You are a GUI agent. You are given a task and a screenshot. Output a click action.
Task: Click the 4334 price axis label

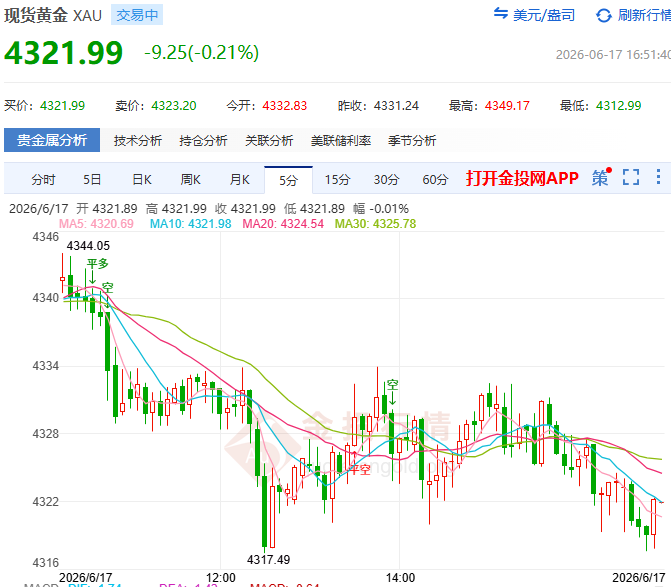(45, 366)
